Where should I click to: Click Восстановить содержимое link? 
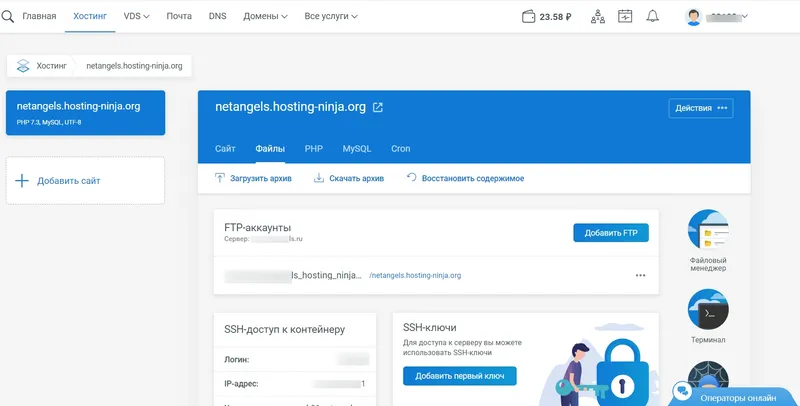point(473,179)
